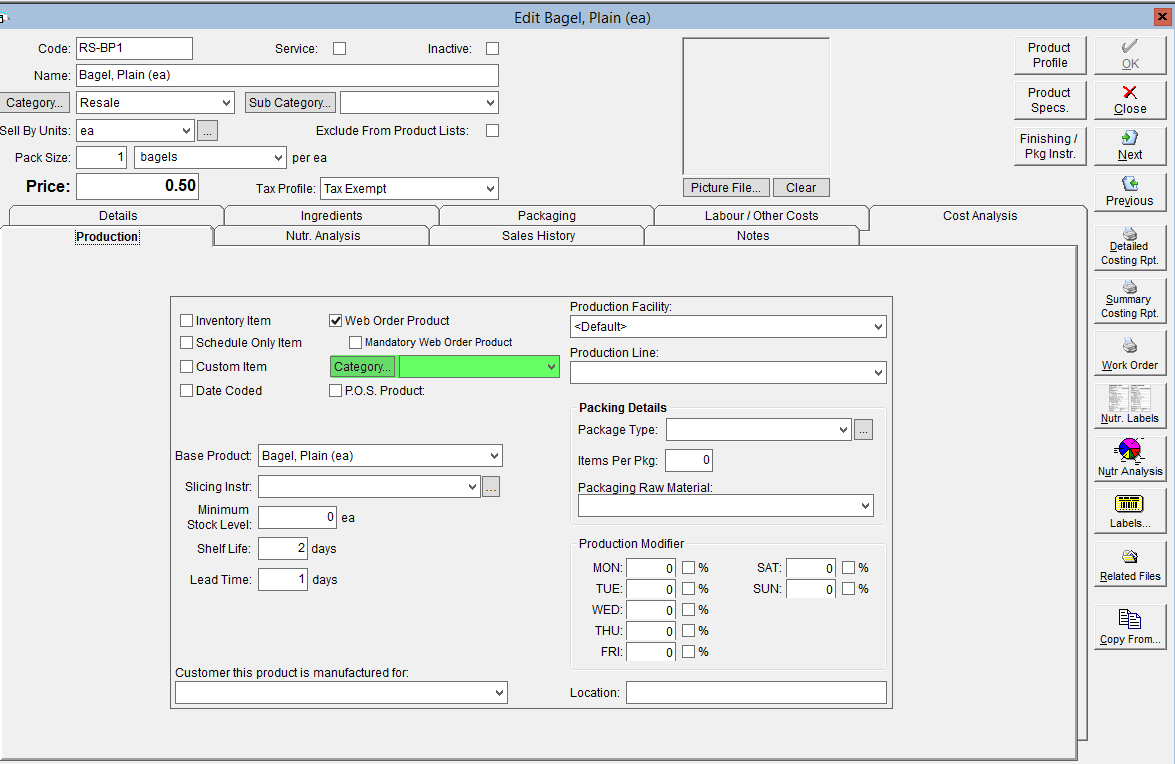The height and width of the screenshot is (764, 1175).
Task: Switch to the Details tab
Action: pyautogui.click(x=118, y=216)
